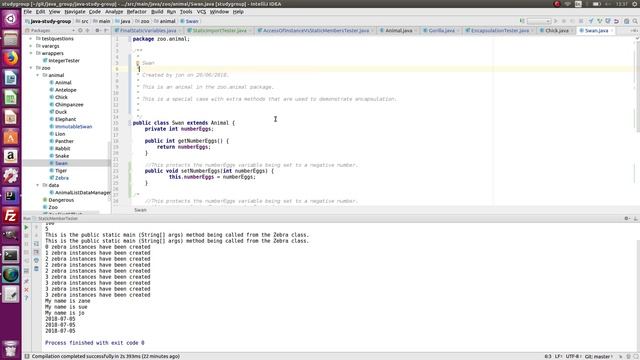Switch to Chick.java editor tab
The width and height of the screenshot is (640, 360).
[557, 31]
